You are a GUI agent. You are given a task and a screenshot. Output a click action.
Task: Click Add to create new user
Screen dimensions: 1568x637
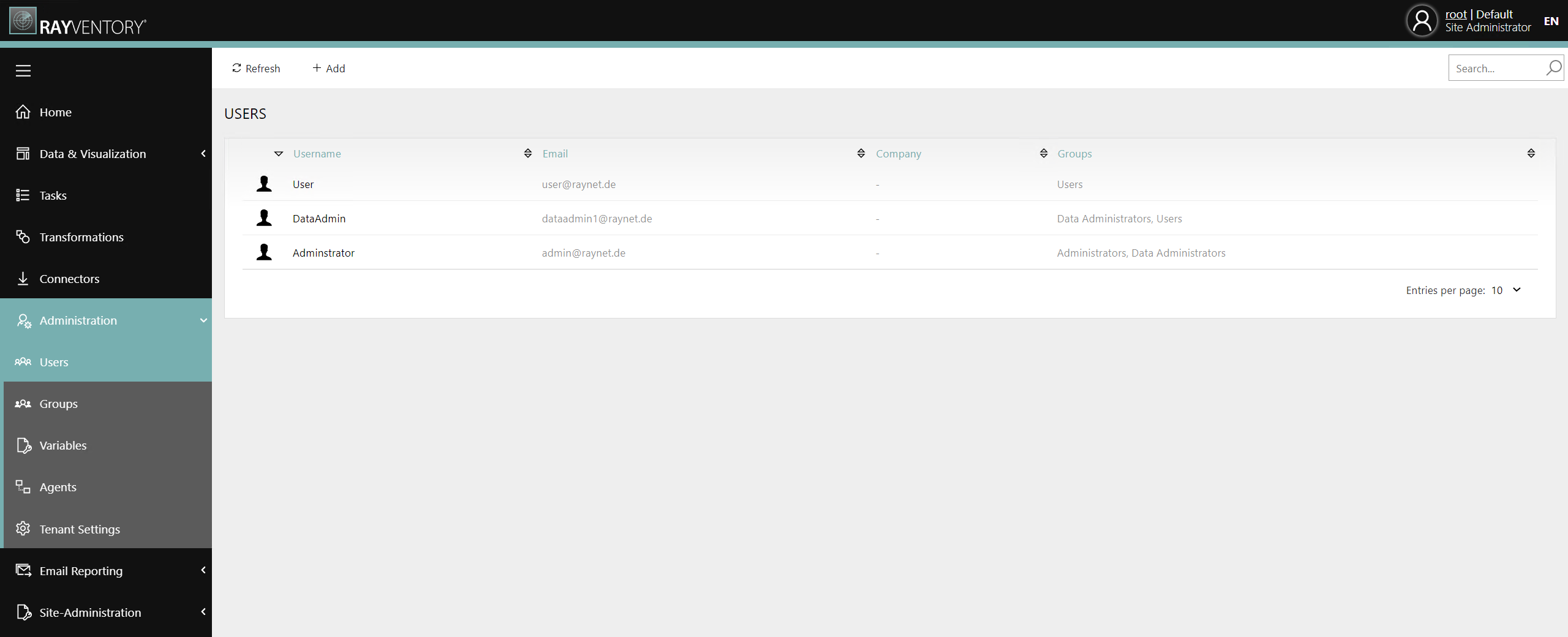(329, 69)
